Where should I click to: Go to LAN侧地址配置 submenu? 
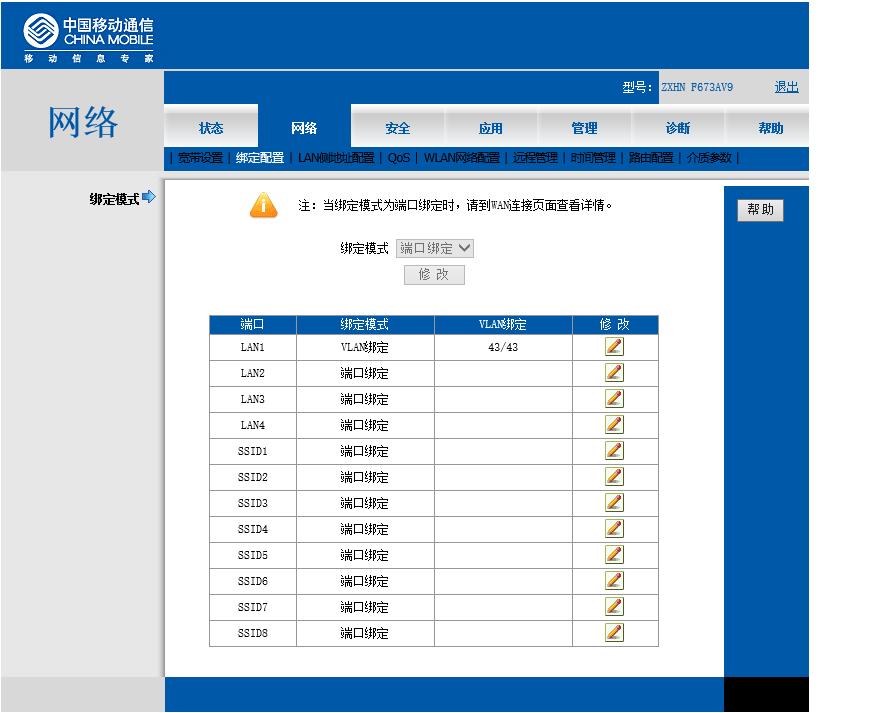point(336,158)
